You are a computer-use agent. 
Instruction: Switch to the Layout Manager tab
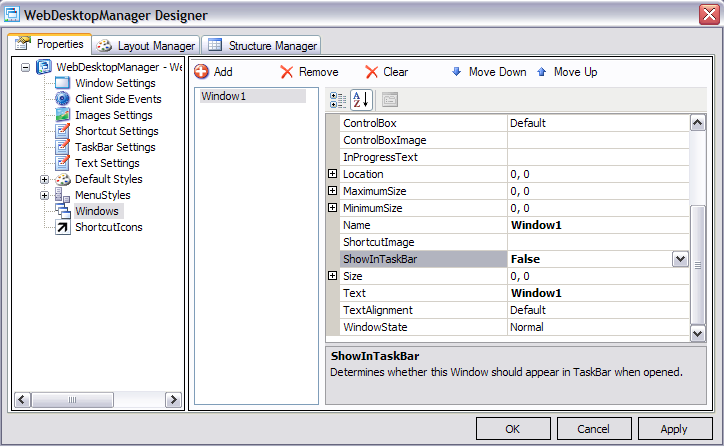coord(146,46)
